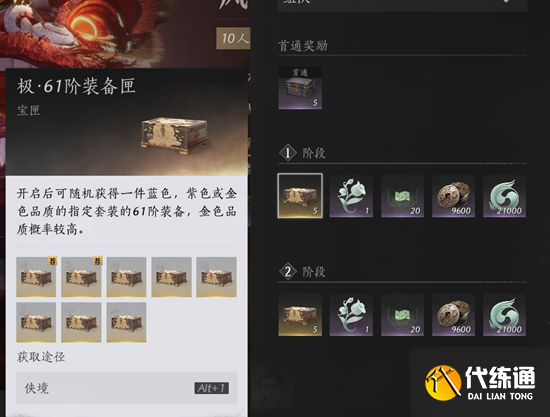550x417 pixels.
Task: Select the fifth set chest in top row
Action: pyautogui.click(x=216, y=277)
